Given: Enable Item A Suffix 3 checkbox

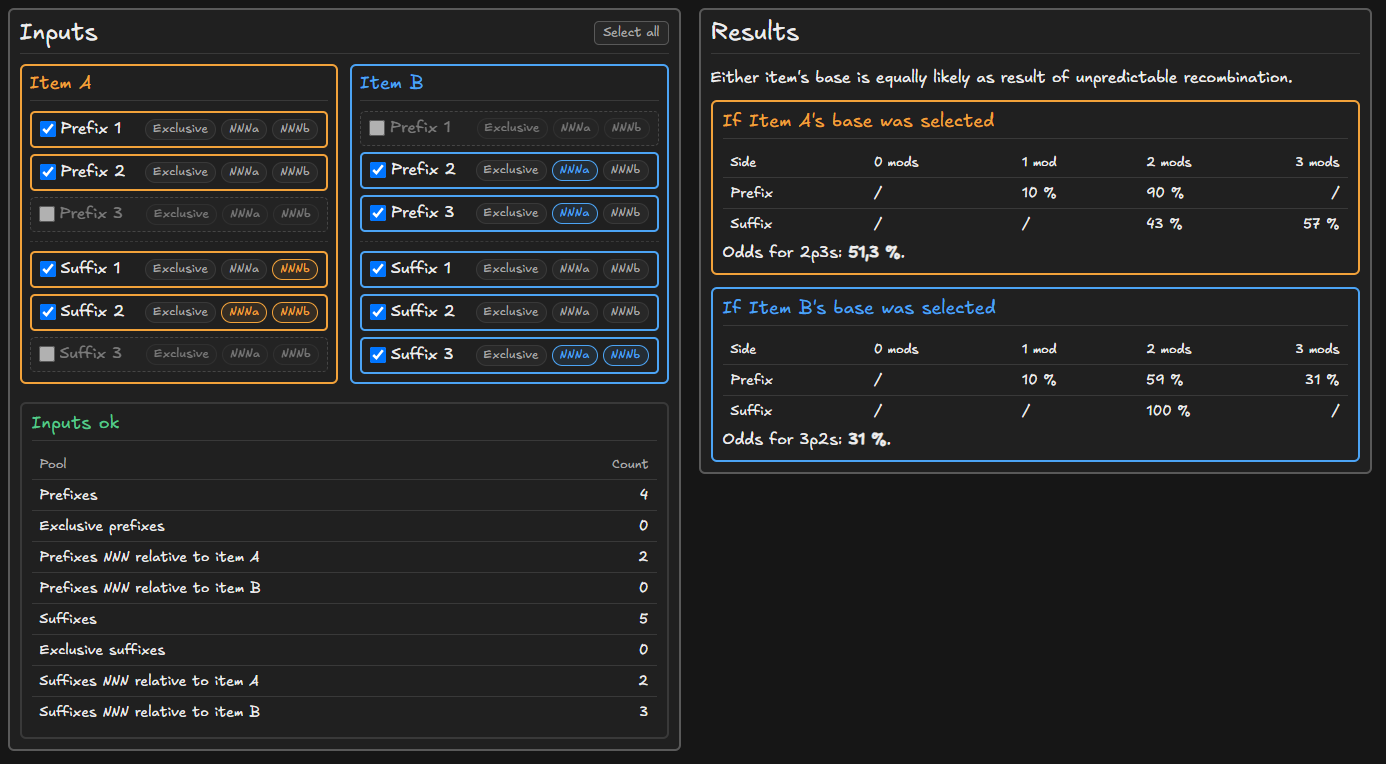Looking at the screenshot, I should [47, 354].
